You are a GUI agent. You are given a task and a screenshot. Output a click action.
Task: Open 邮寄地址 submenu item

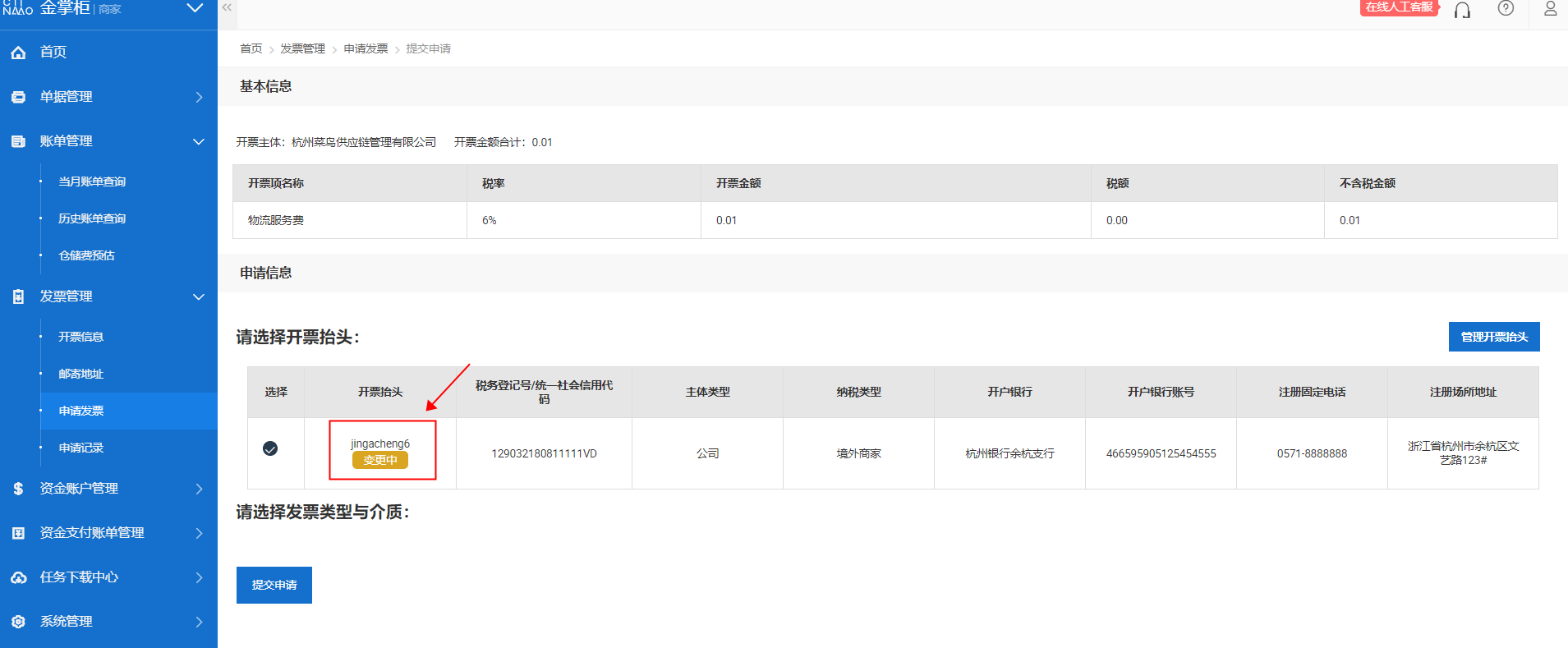point(80,374)
